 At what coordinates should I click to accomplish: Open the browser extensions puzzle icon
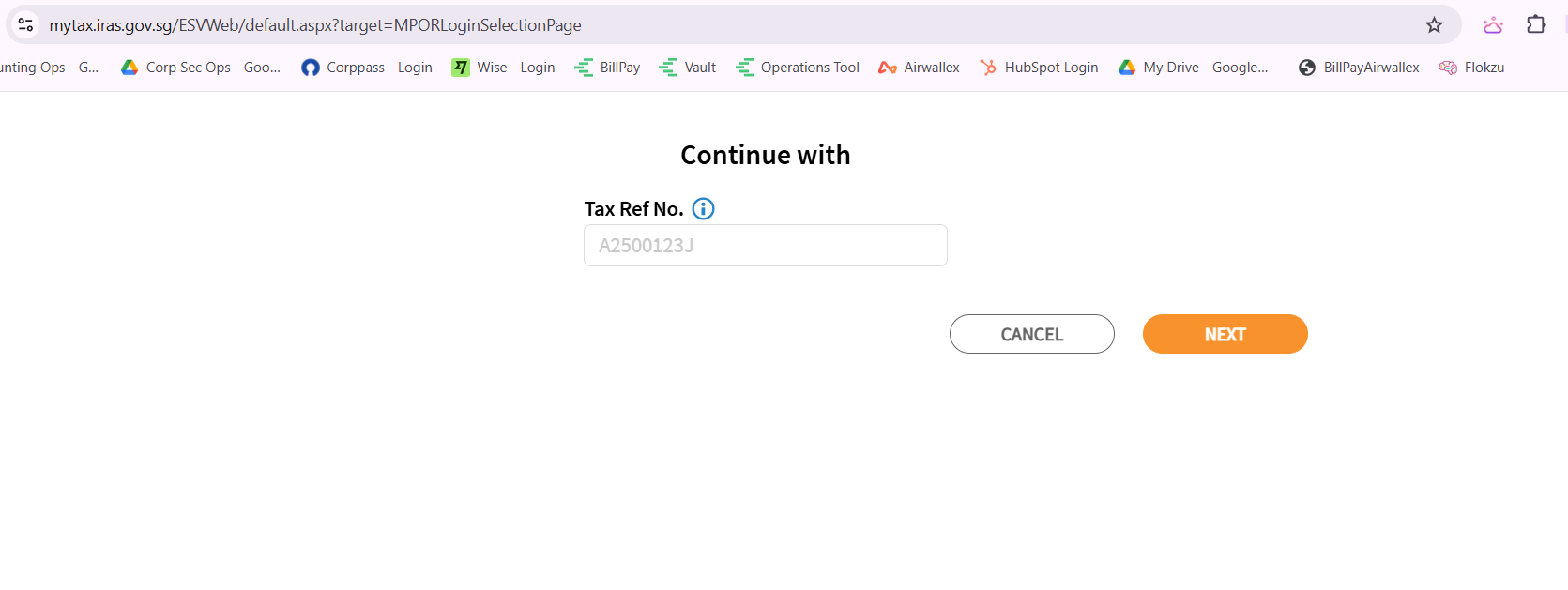[1536, 24]
